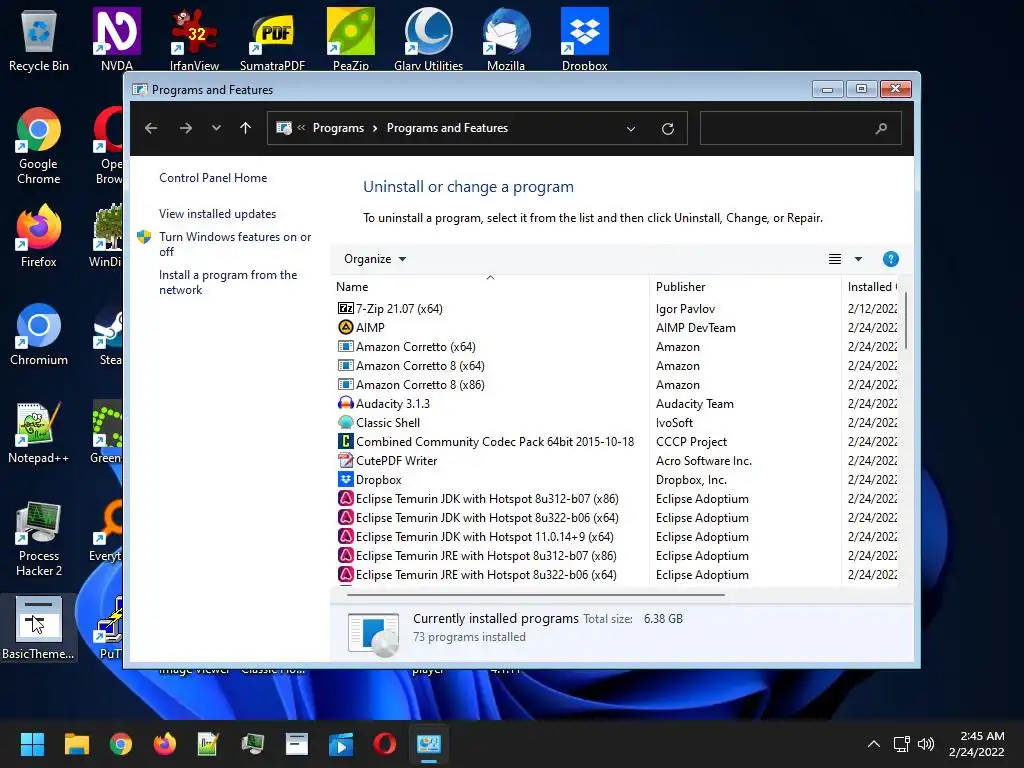Open View installed updates link
Image resolution: width=1024 pixels, height=768 pixels.
point(217,214)
